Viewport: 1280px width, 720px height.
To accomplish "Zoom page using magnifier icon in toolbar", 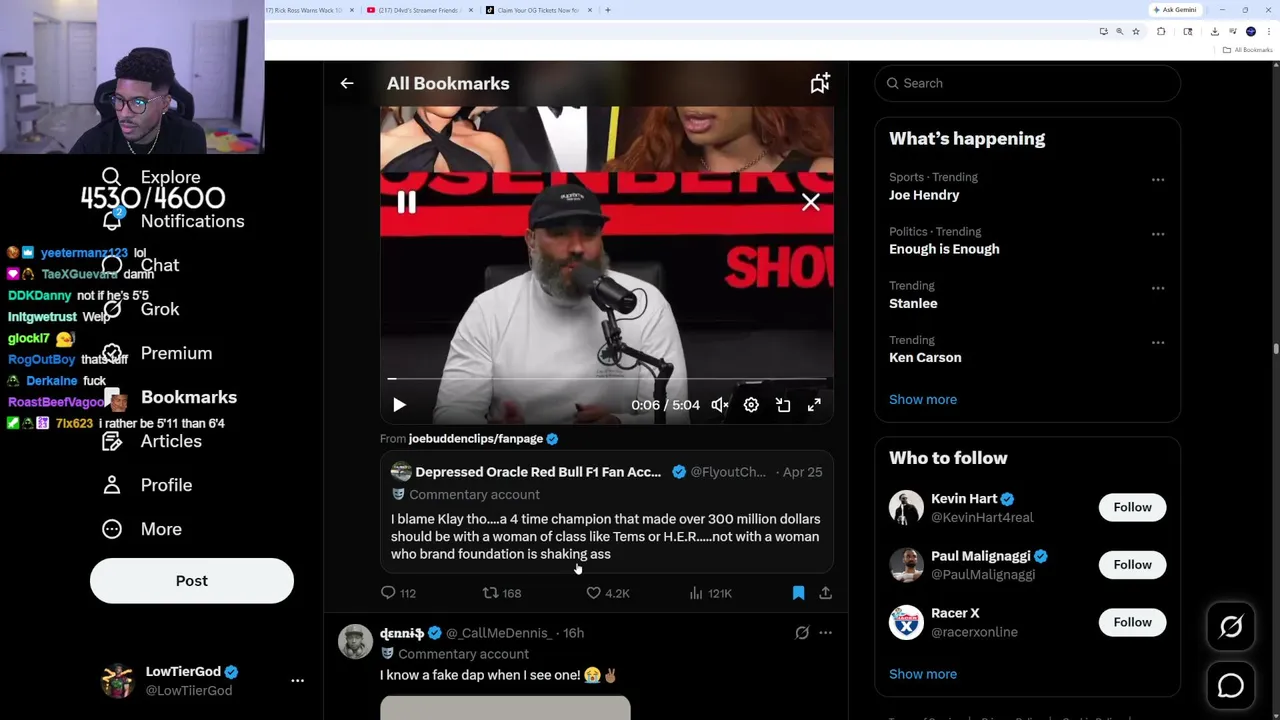I will 1120,31.
